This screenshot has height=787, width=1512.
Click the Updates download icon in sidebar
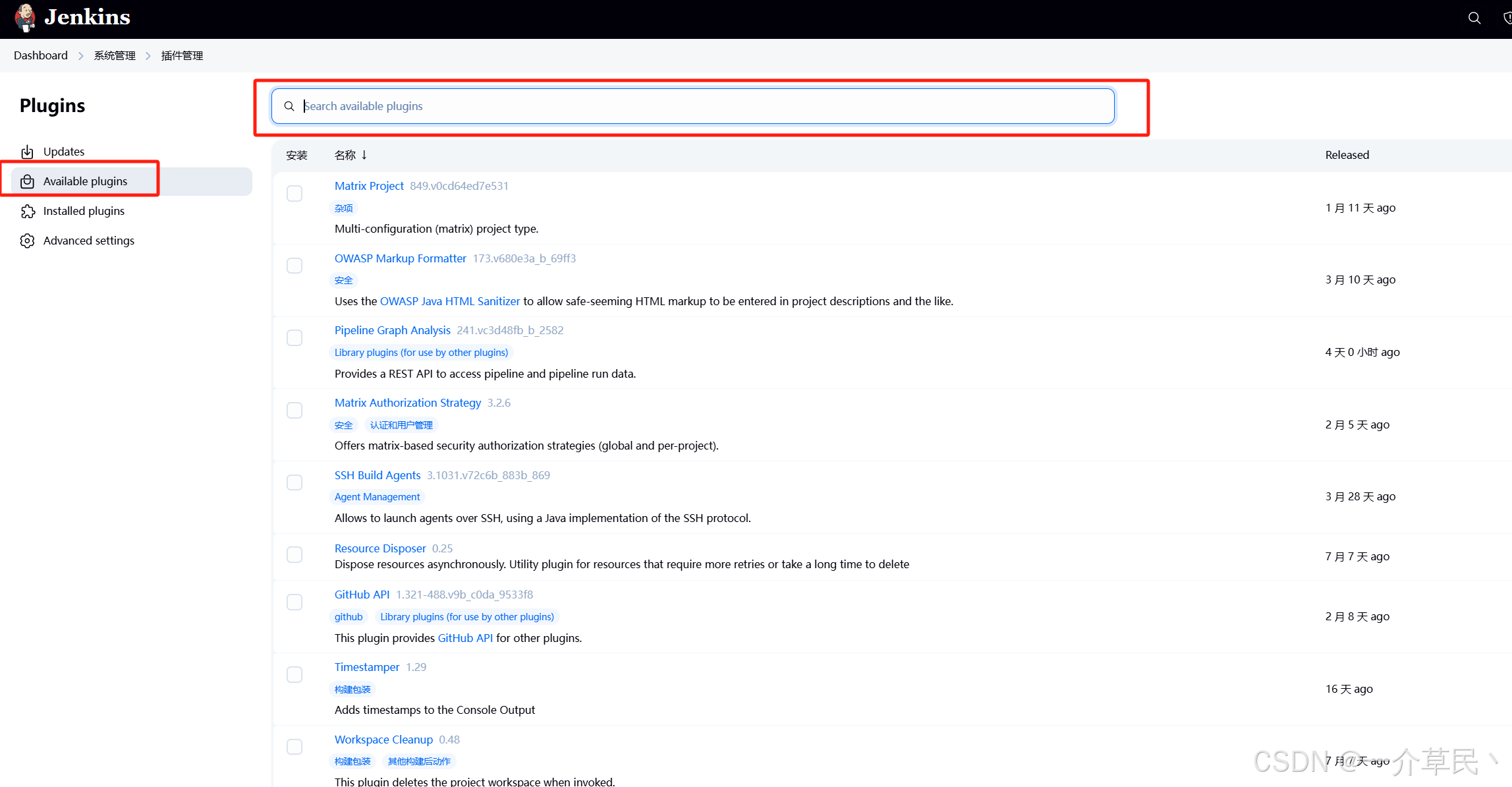coord(27,152)
